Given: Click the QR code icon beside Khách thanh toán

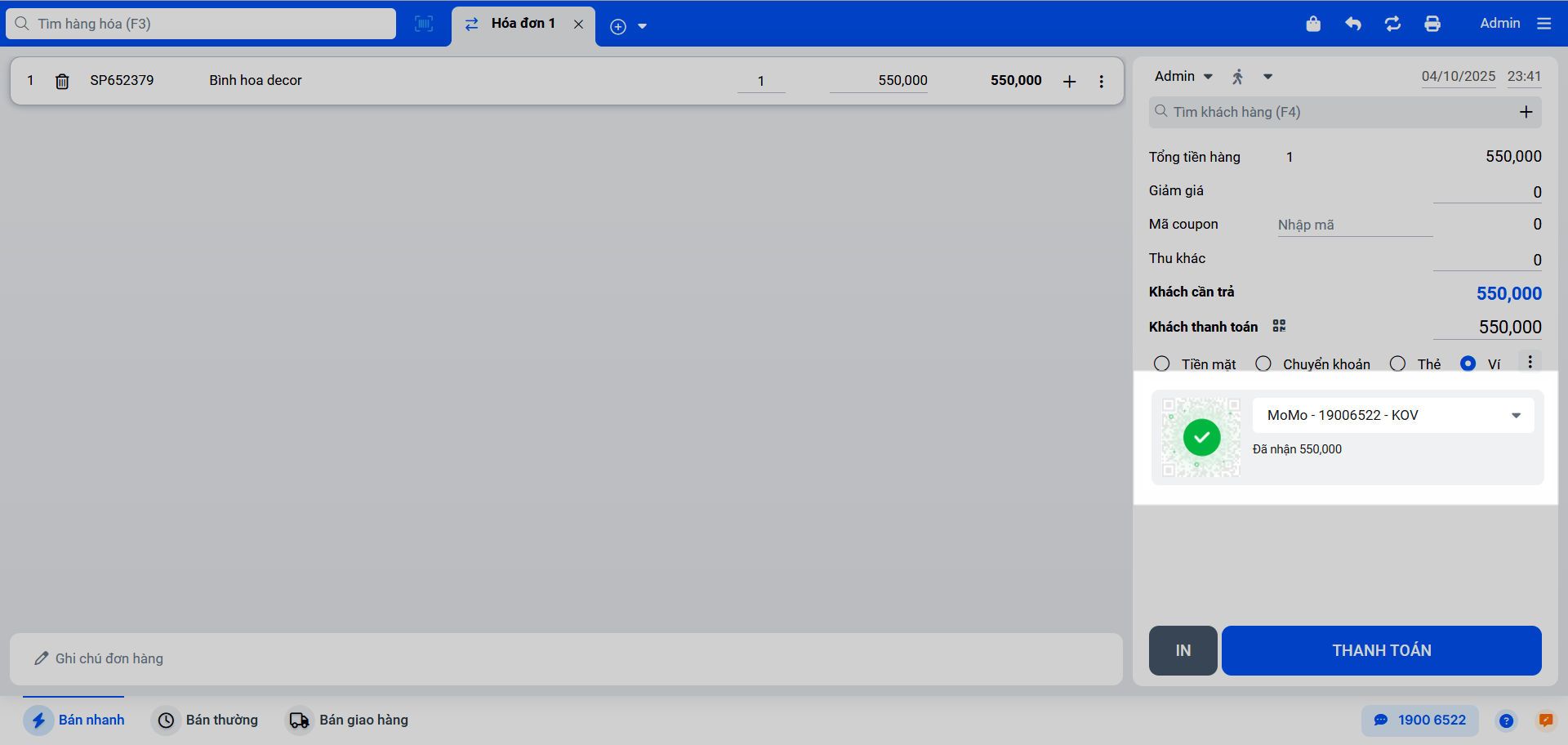Looking at the screenshot, I should (1279, 326).
